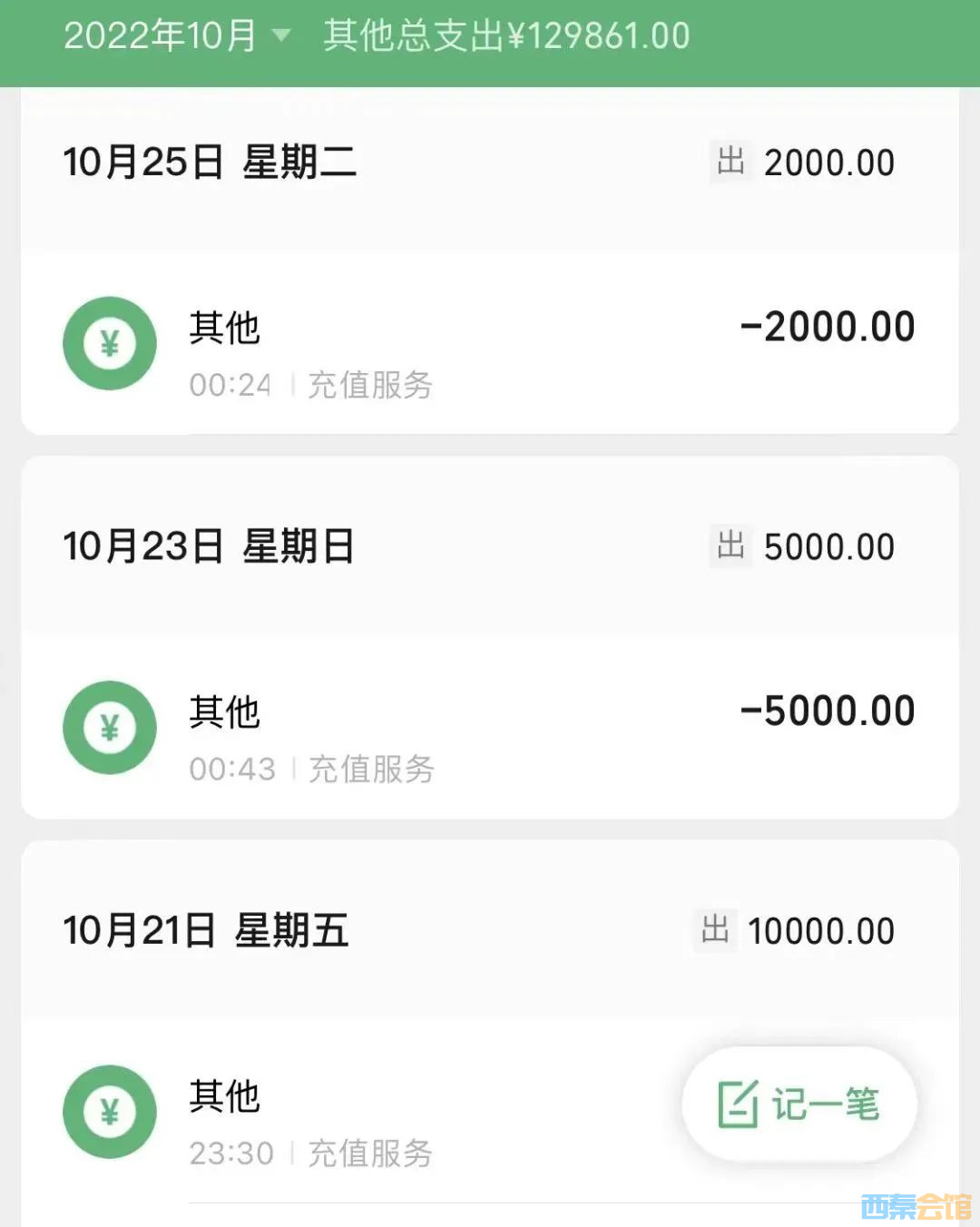Open the 2022年10月 month dropdown arrow
980x1227 pixels.
[281, 36]
